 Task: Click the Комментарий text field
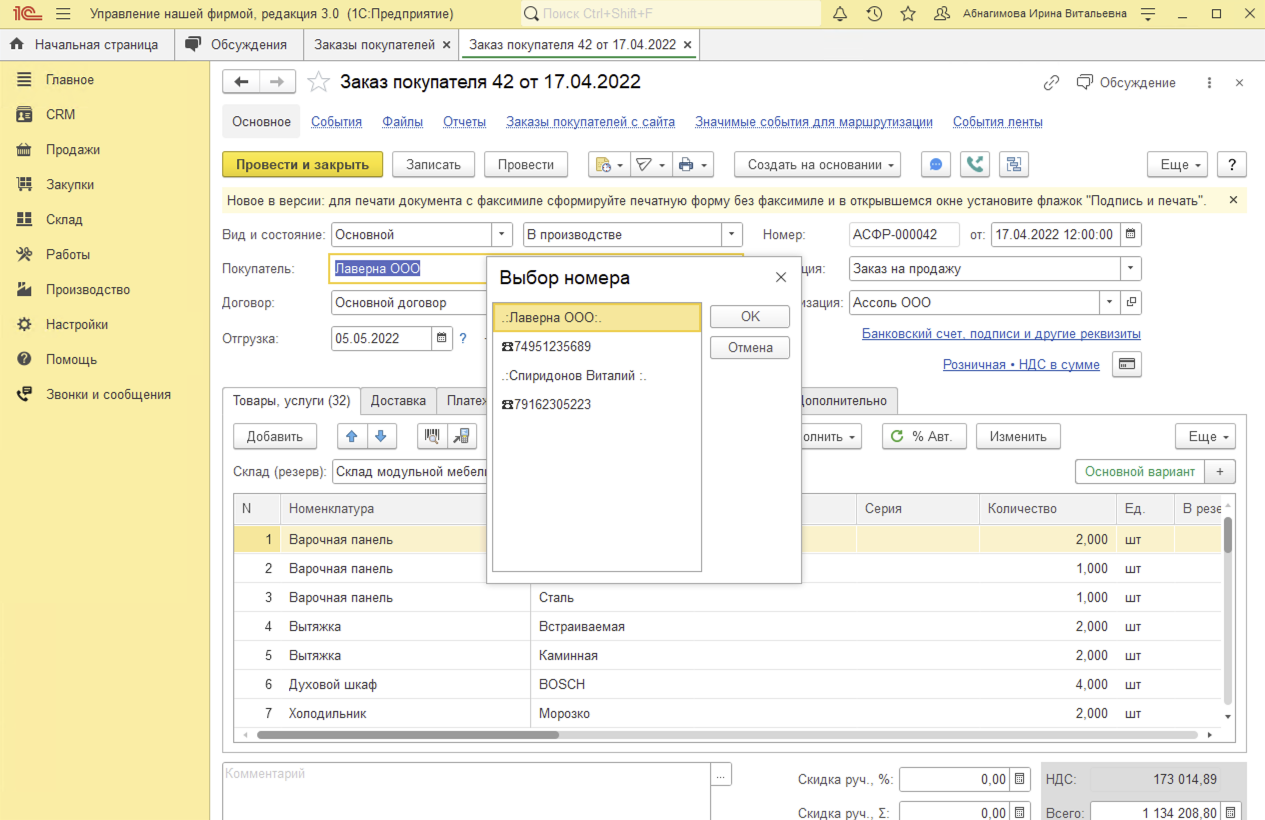coord(466,790)
